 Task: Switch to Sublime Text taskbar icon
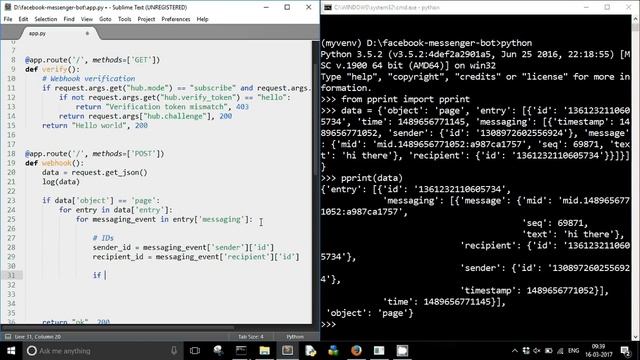[287, 351]
